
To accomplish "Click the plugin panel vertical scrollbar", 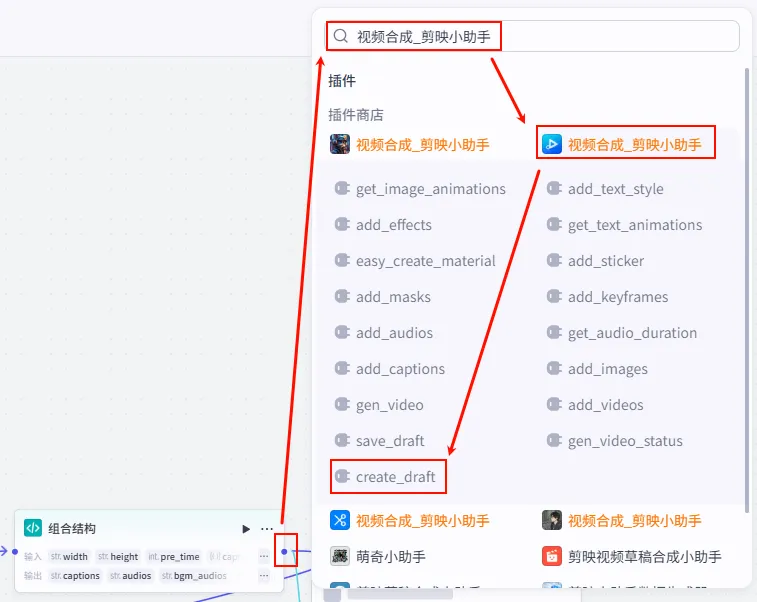I will [747, 290].
